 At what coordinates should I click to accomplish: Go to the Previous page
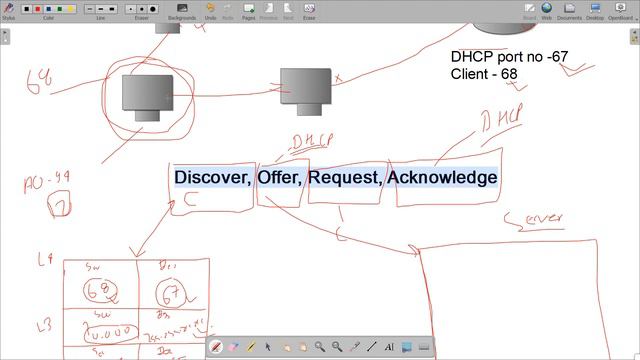(268, 11)
